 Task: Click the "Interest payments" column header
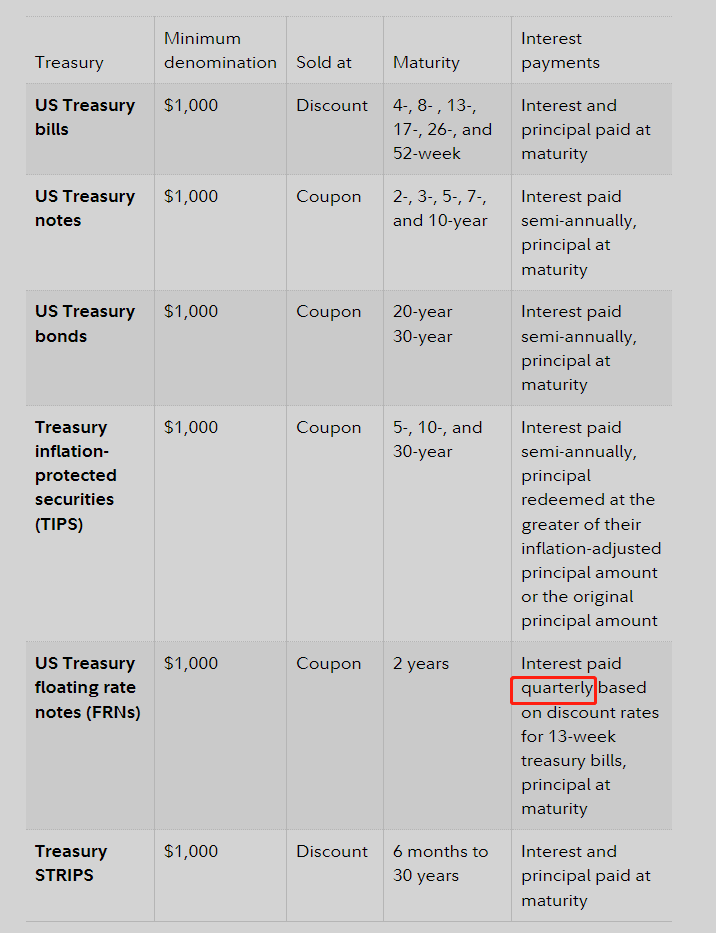560,50
